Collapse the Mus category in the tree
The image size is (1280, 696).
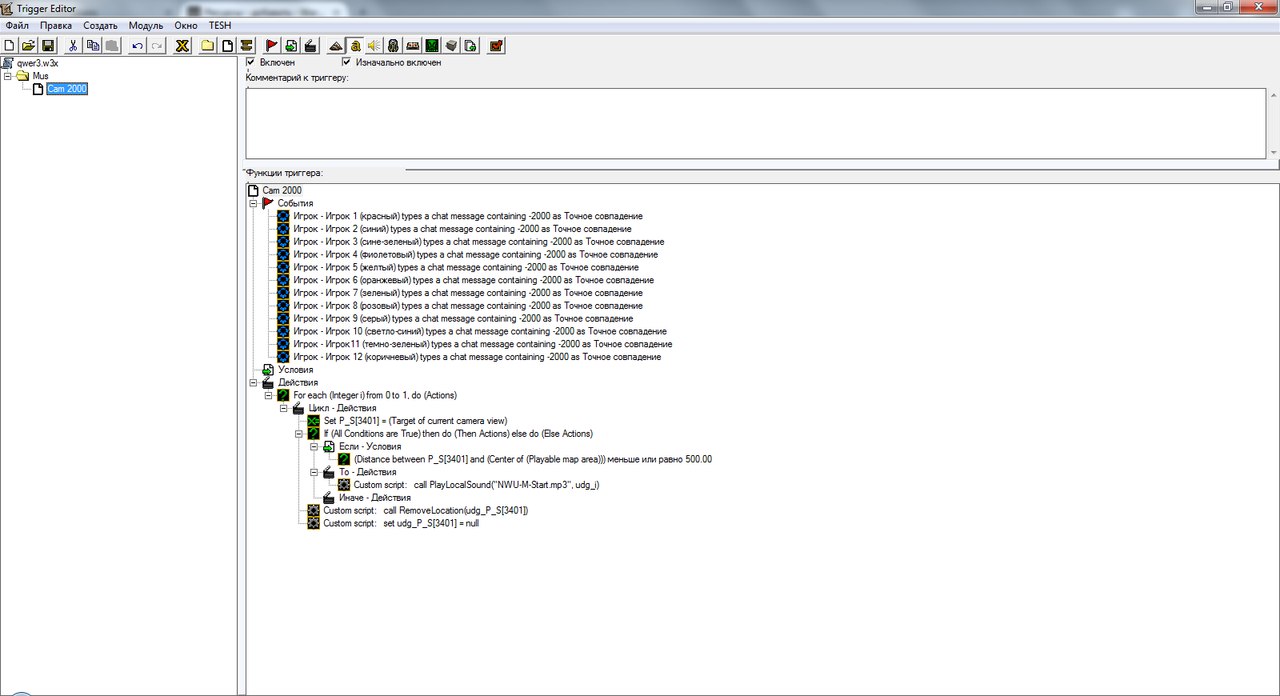coord(9,75)
